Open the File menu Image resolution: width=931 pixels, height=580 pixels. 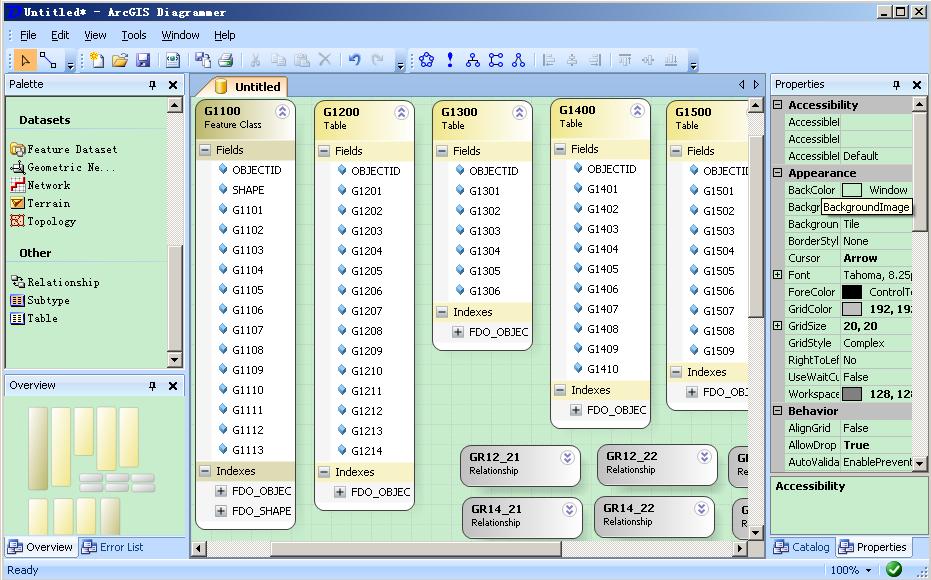[x=28, y=36]
